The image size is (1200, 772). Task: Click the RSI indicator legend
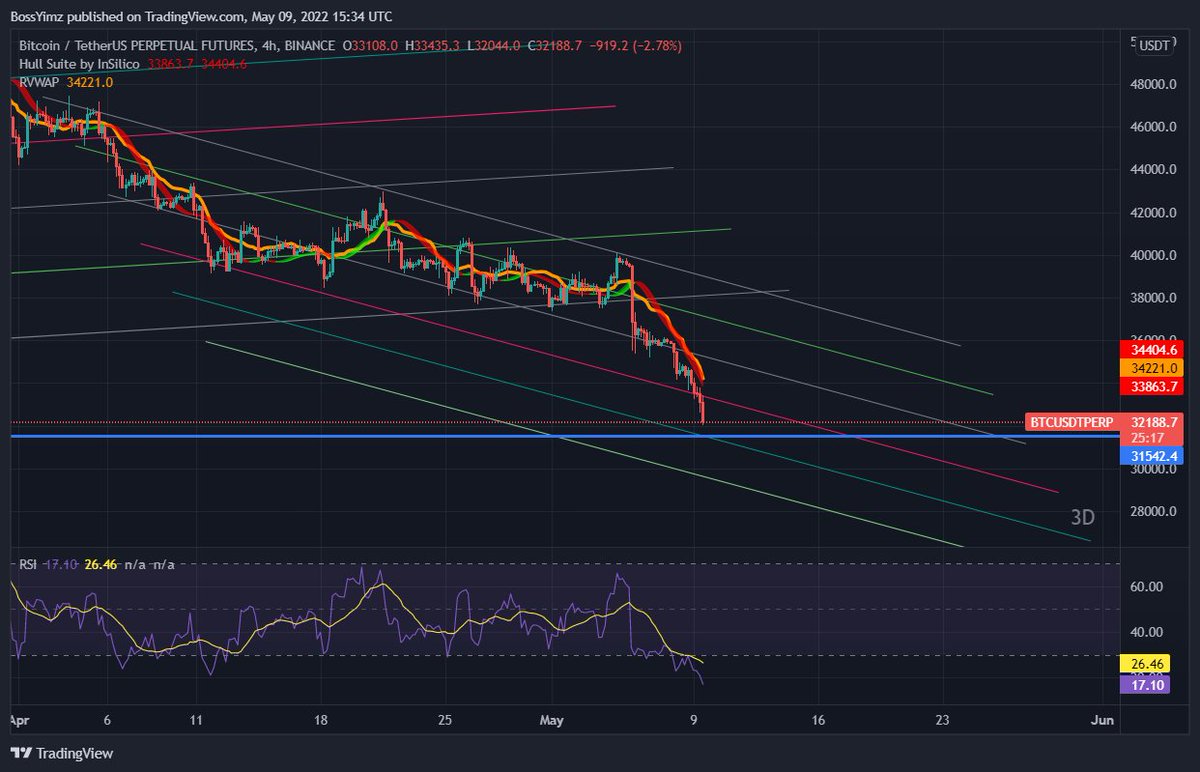[28, 564]
